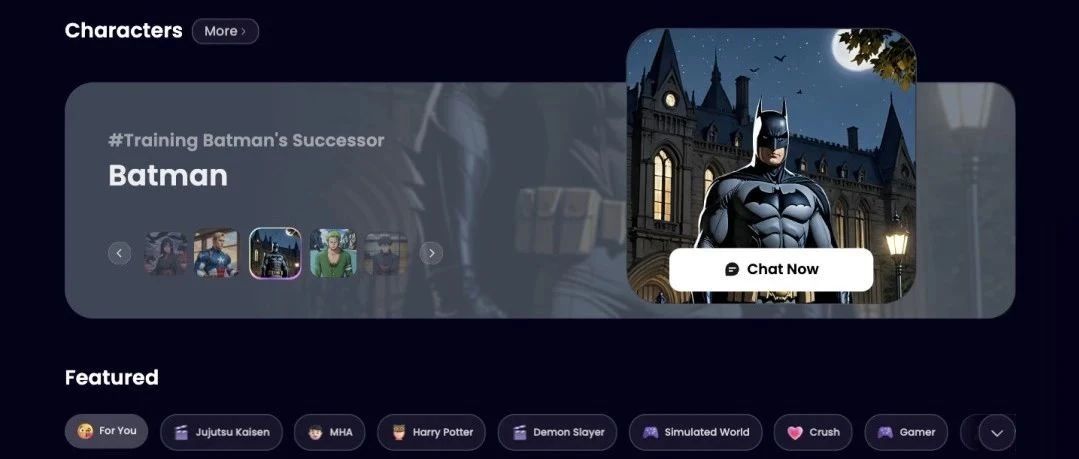Click the Batman title heading

click(168, 175)
